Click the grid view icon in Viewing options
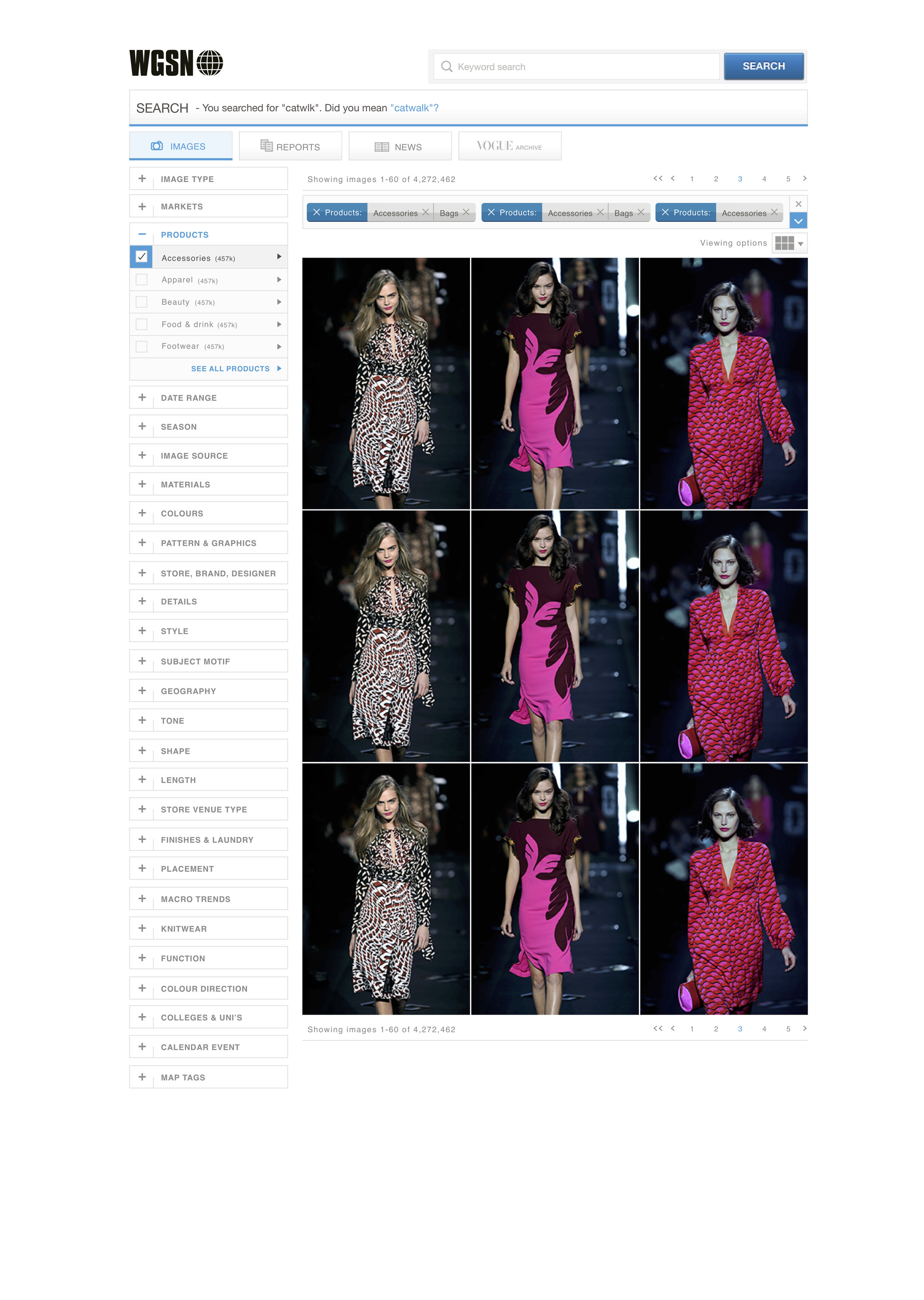This screenshot has width=924, height=1300. click(784, 243)
